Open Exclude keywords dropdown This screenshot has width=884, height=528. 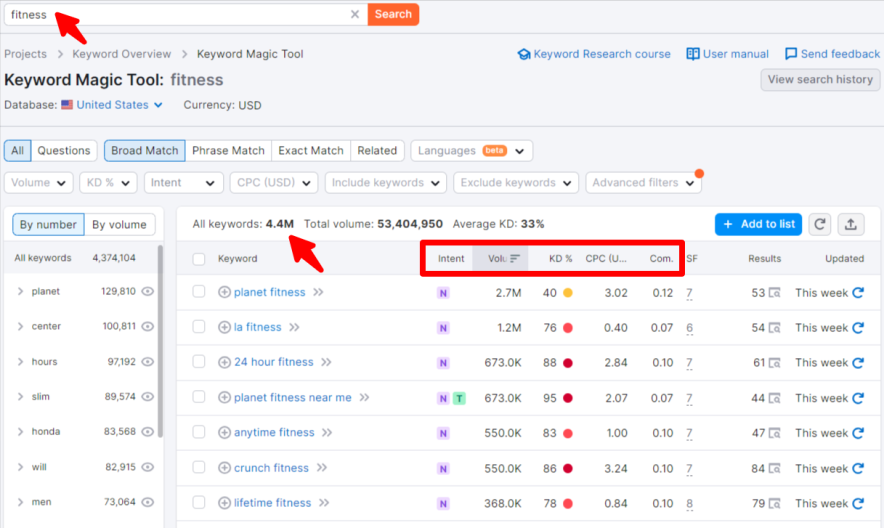(516, 183)
